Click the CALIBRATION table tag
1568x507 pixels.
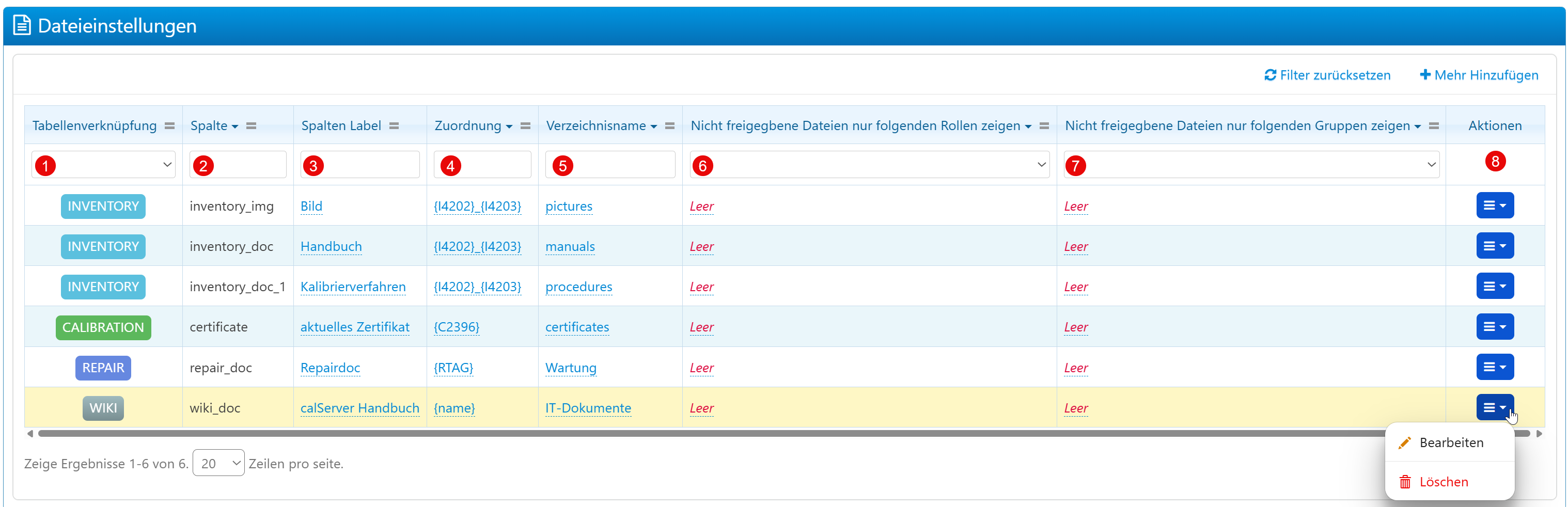(x=103, y=327)
